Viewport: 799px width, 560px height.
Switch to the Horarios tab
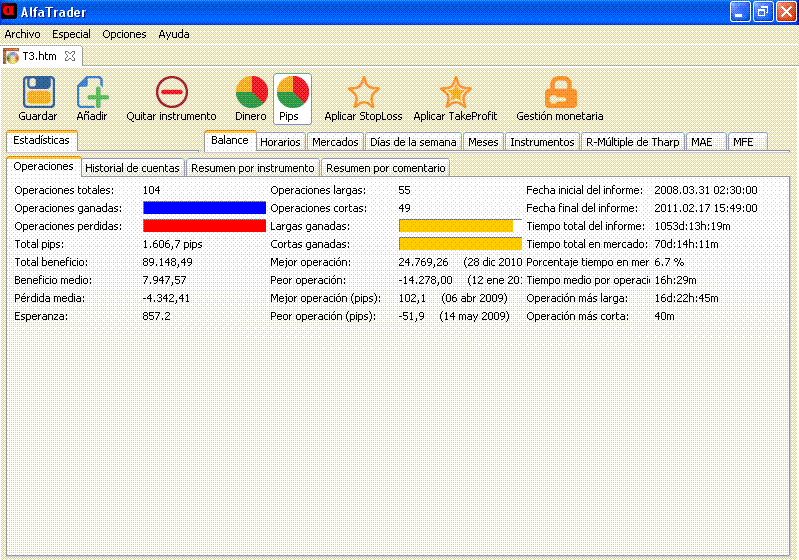[x=280, y=142]
